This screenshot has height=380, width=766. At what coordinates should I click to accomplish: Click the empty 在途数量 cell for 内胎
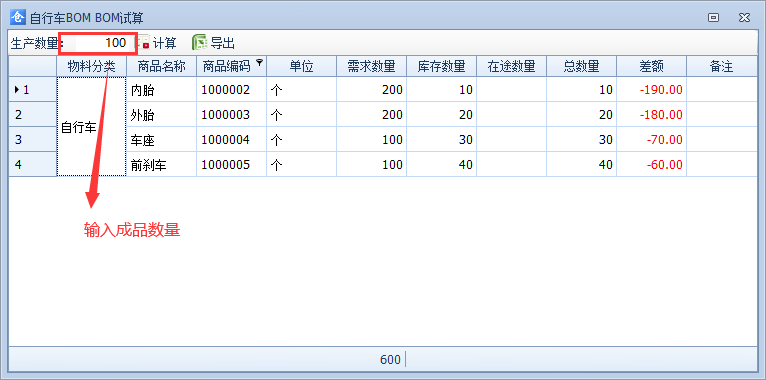(x=511, y=89)
